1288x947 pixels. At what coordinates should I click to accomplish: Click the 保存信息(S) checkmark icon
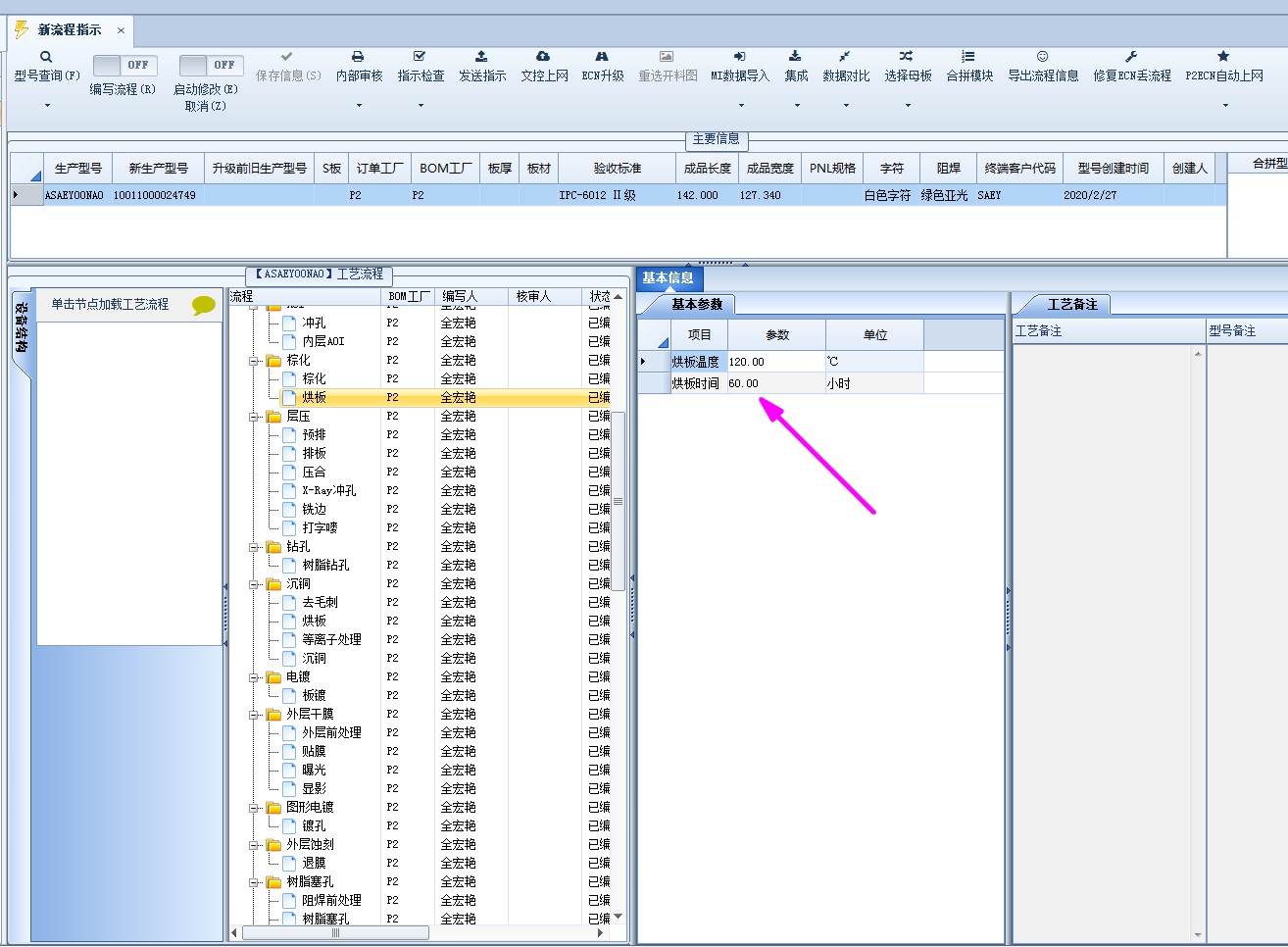tap(287, 57)
